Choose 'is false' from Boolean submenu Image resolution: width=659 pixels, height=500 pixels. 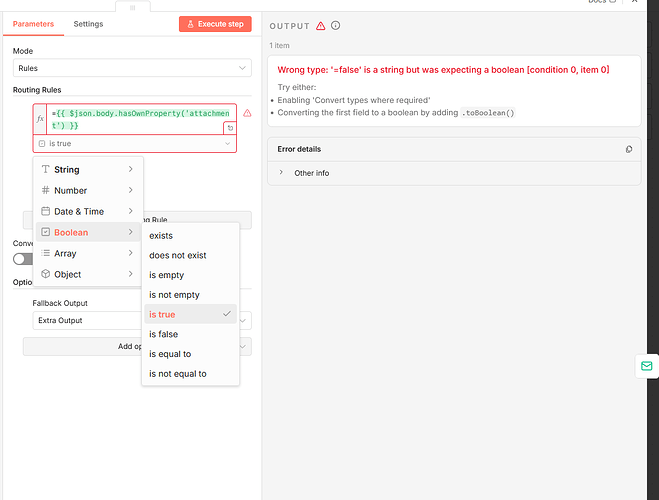point(164,334)
